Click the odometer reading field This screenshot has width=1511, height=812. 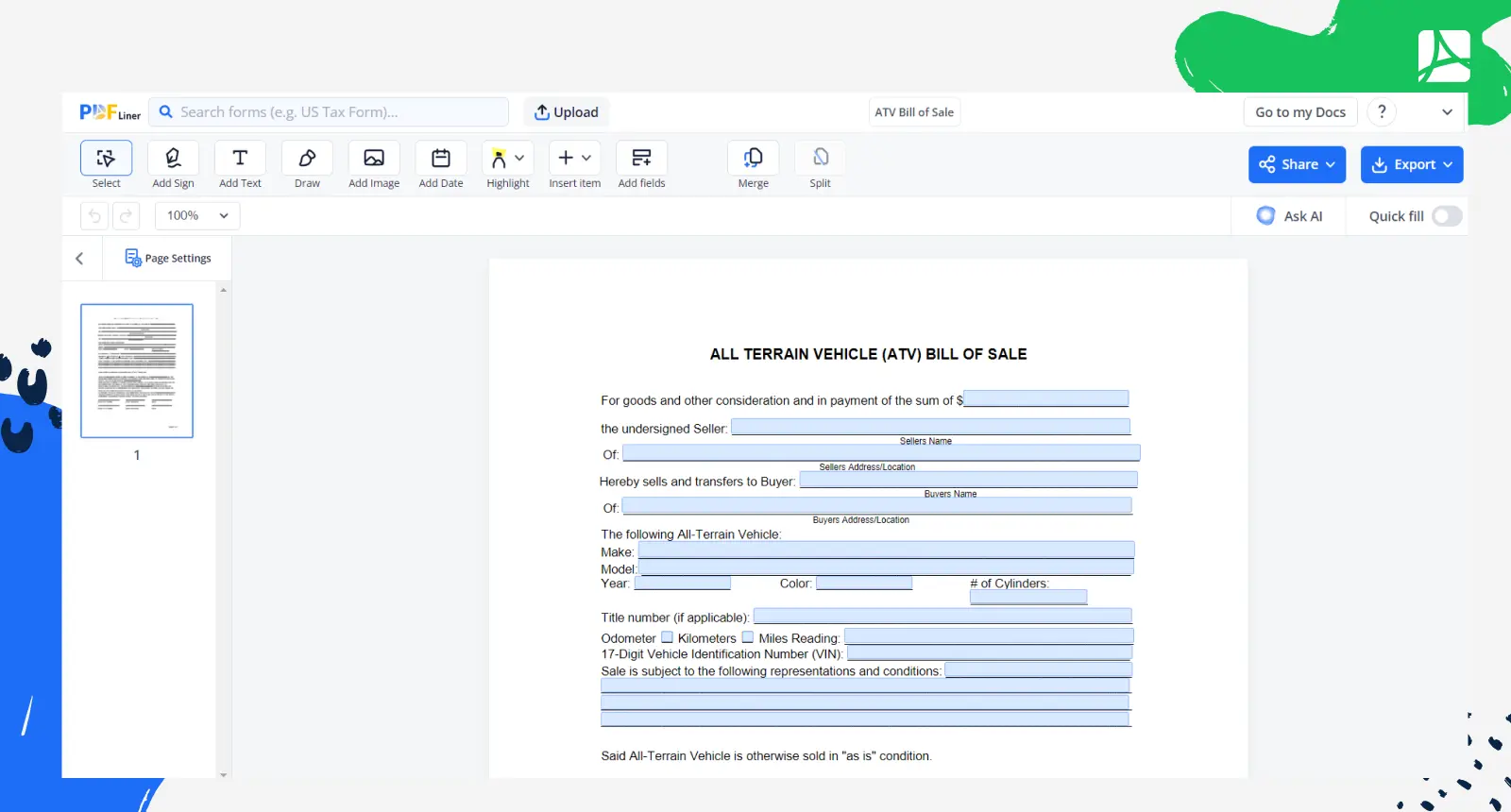(989, 637)
